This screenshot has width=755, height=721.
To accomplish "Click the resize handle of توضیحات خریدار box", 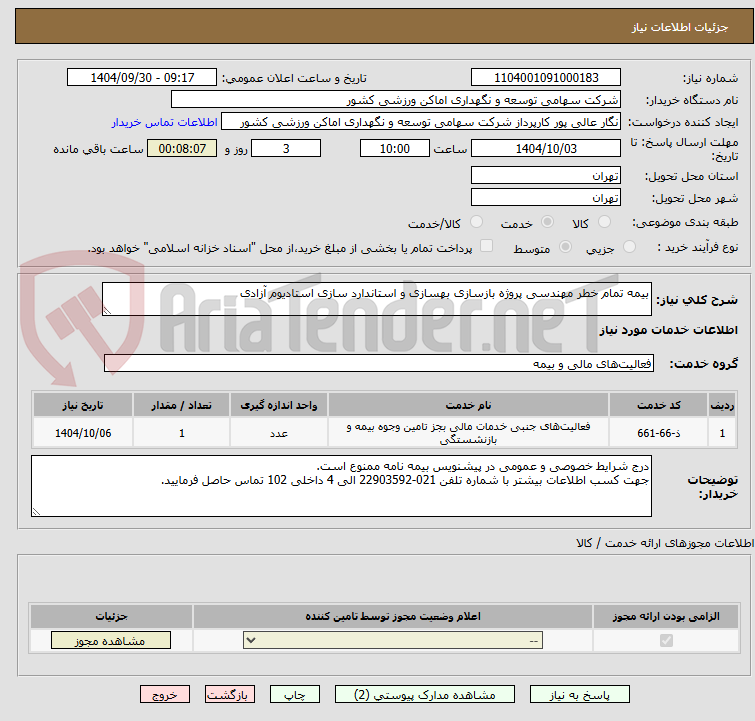I will tap(36, 511).
